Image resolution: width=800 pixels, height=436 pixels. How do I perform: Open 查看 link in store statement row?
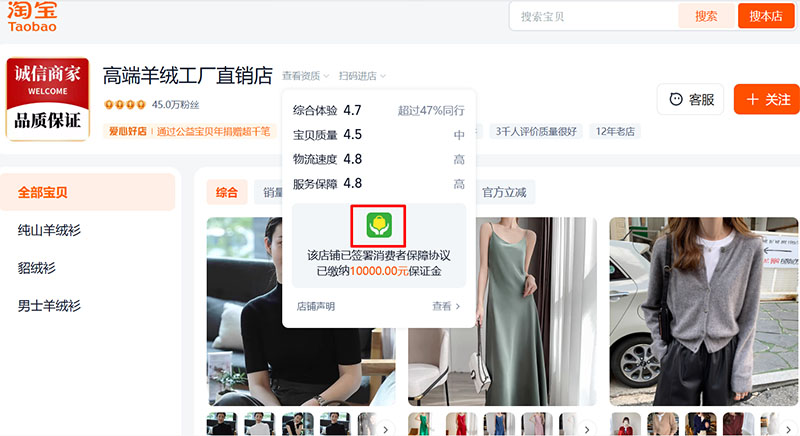[x=446, y=307]
